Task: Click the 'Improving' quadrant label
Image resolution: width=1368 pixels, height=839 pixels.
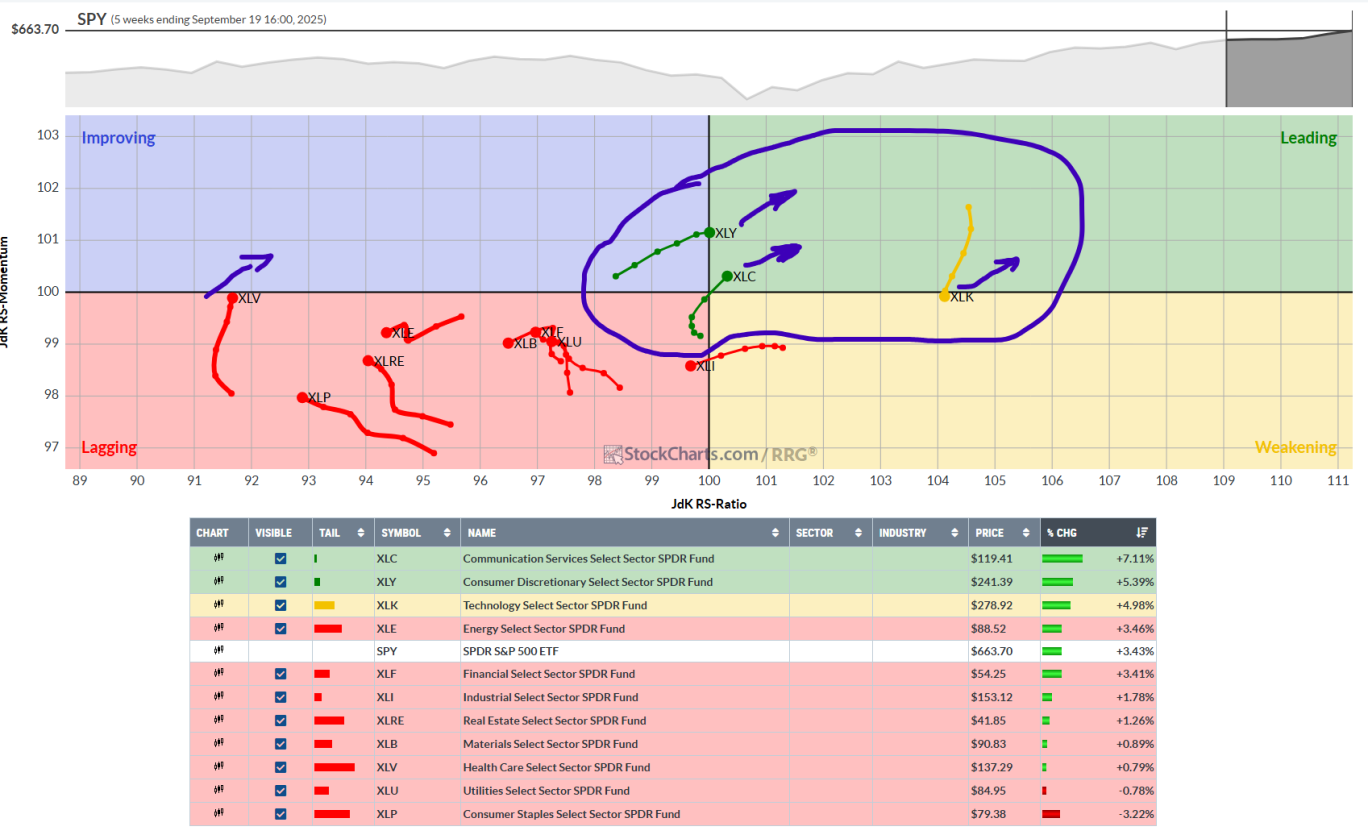Action: pyautogui.click(x=118, y=138)
